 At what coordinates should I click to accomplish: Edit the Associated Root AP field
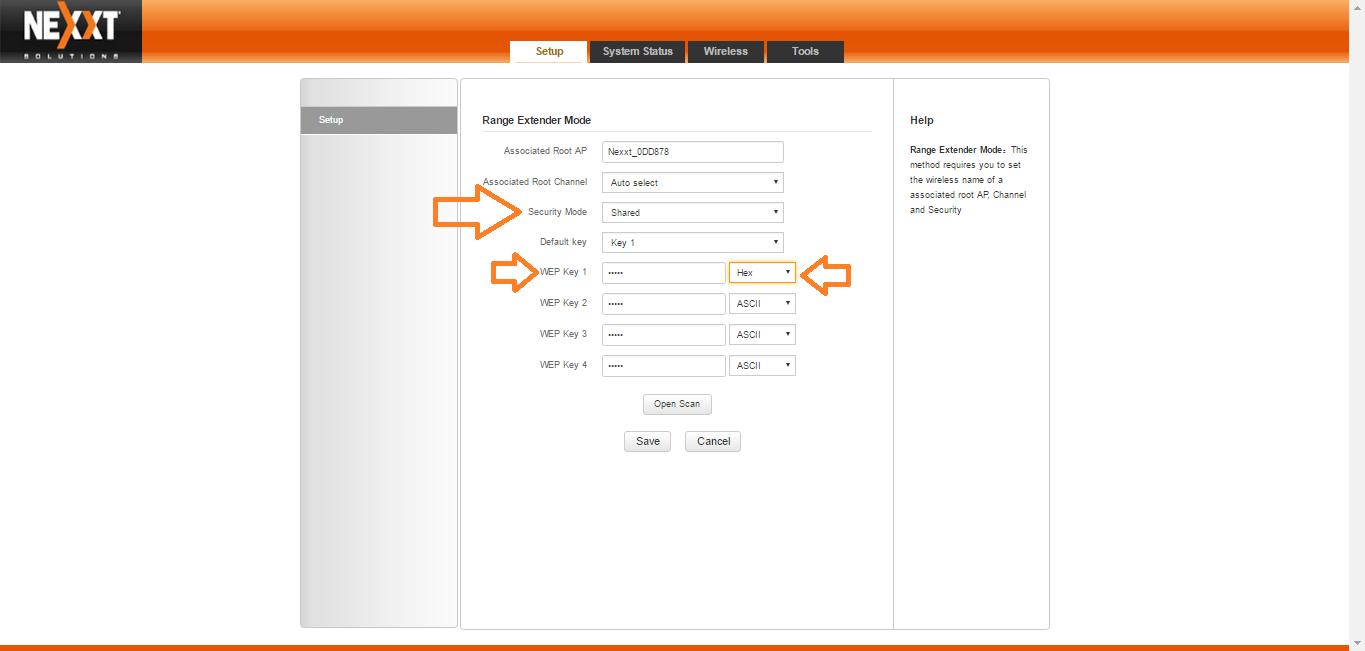[693, 152]
